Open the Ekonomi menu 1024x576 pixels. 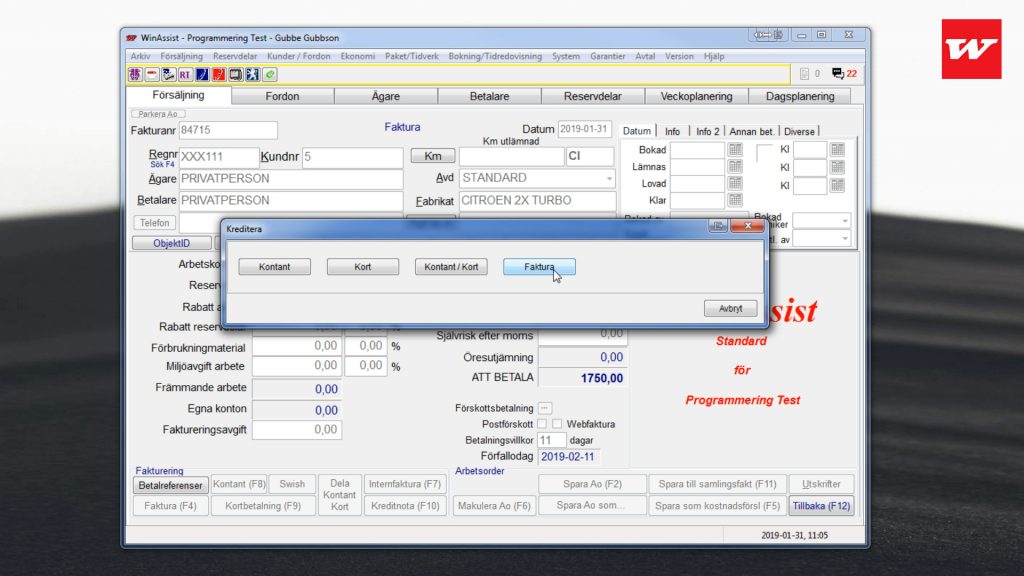pyautogui.click(x=357, y=56)
